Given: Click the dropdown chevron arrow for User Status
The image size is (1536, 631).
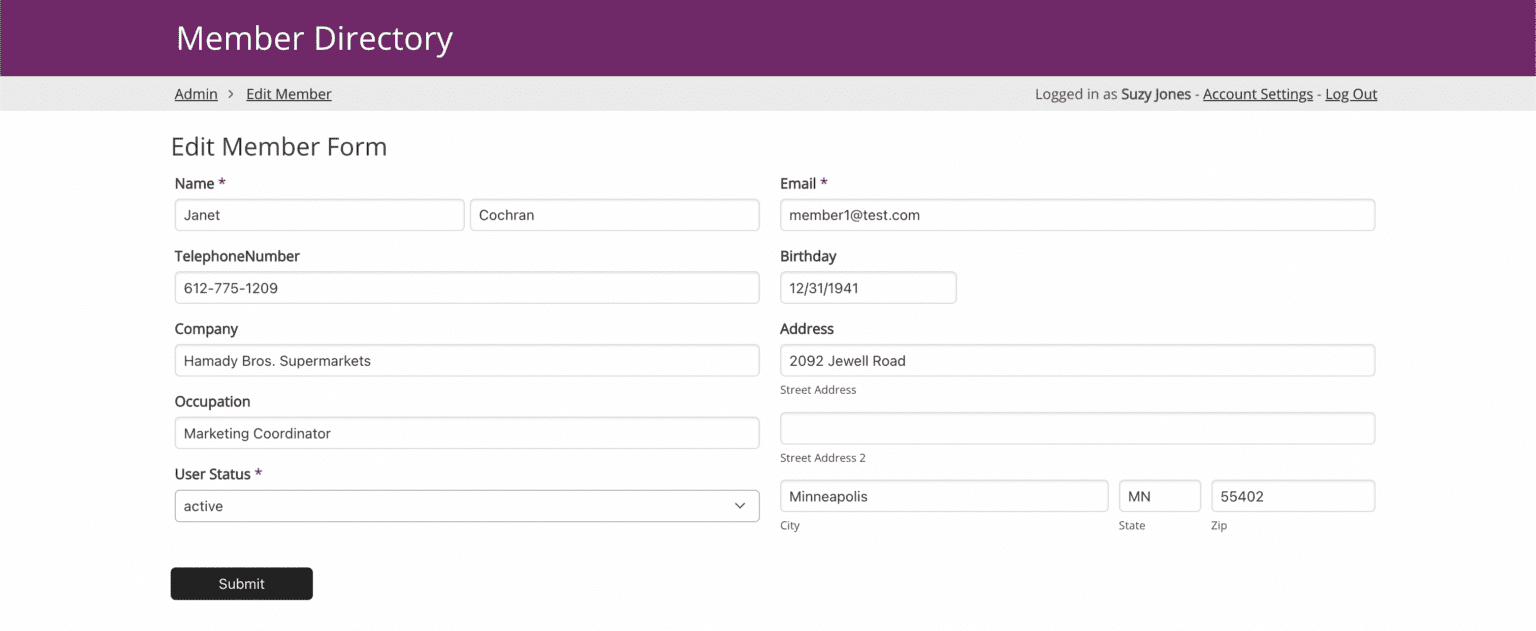Looking at the screenshot, I should pos(740,506).
